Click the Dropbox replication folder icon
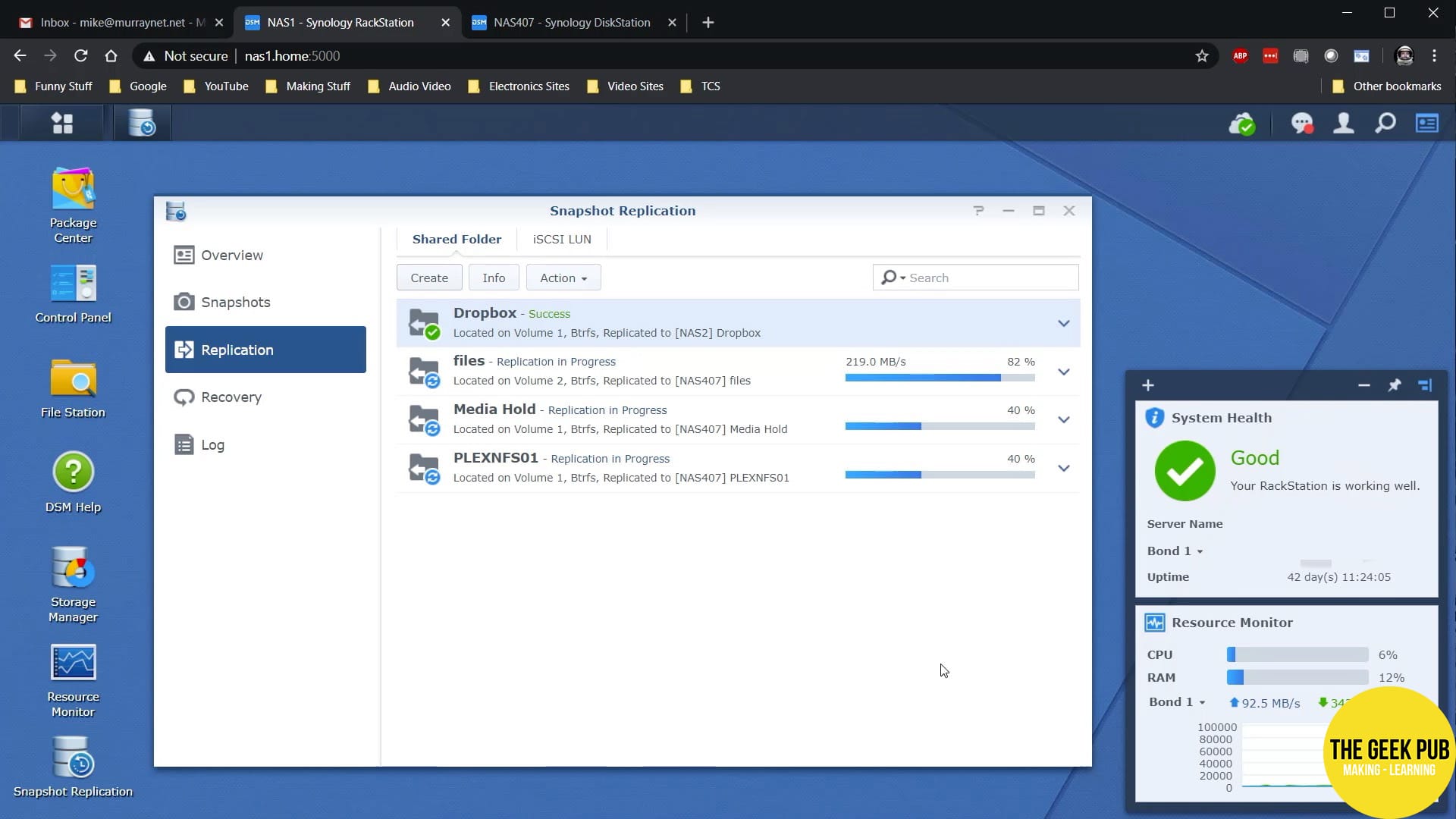Image resolution: width=1456 pixels, height=819 pixels. [424, 324]
